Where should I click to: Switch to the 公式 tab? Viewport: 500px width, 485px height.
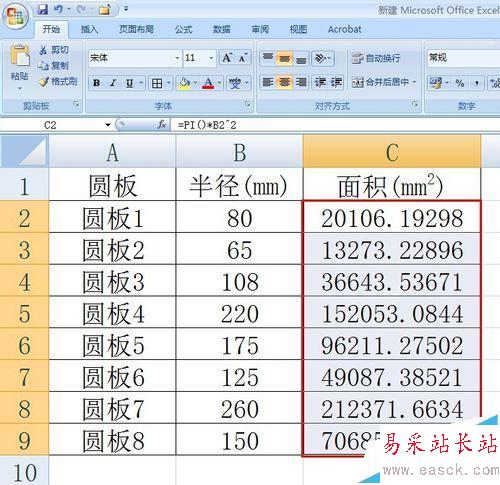pyautogui.click(x=184, y=29)
